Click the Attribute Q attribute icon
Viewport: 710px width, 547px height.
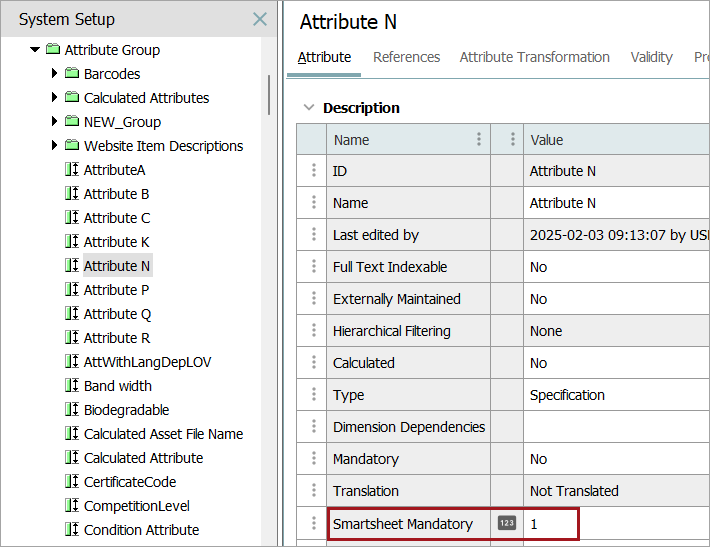(x=72, y=313)
